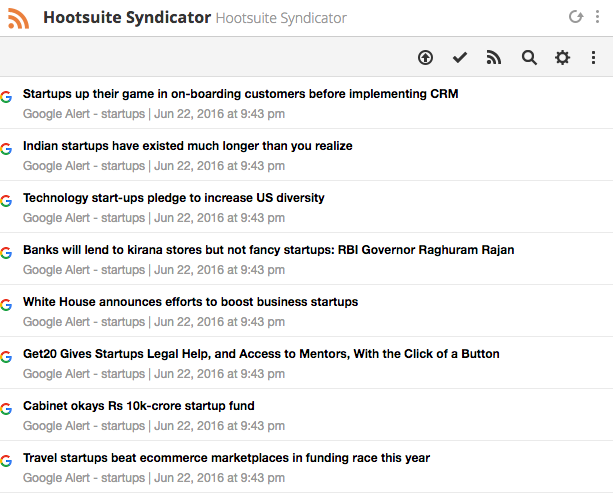Image resolution: width=613 pixels, height=500 pixels.
Task: Click the Google Alert source under the White House article
Action: (84, 322)
